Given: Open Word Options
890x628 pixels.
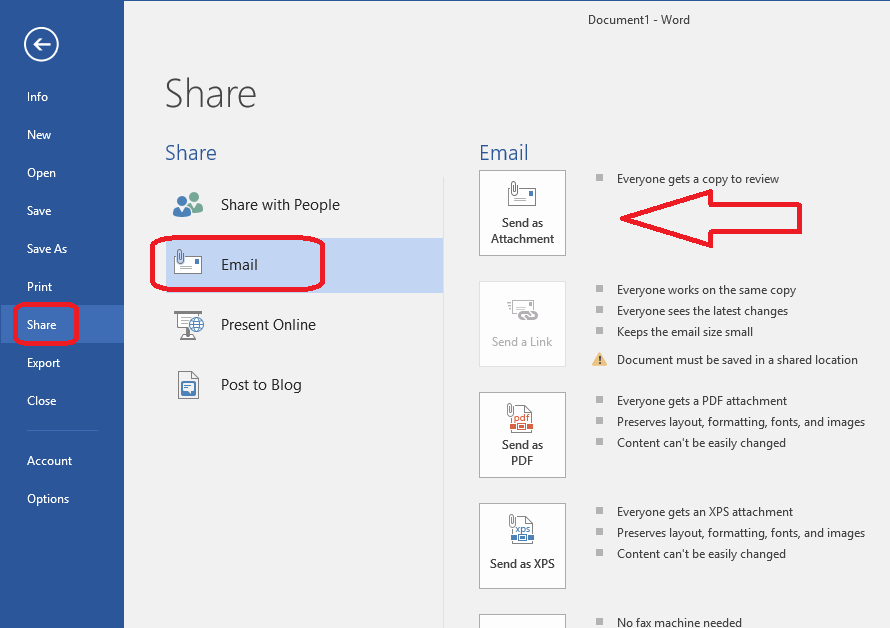Looking at the screenshot, I should [47, 498].
